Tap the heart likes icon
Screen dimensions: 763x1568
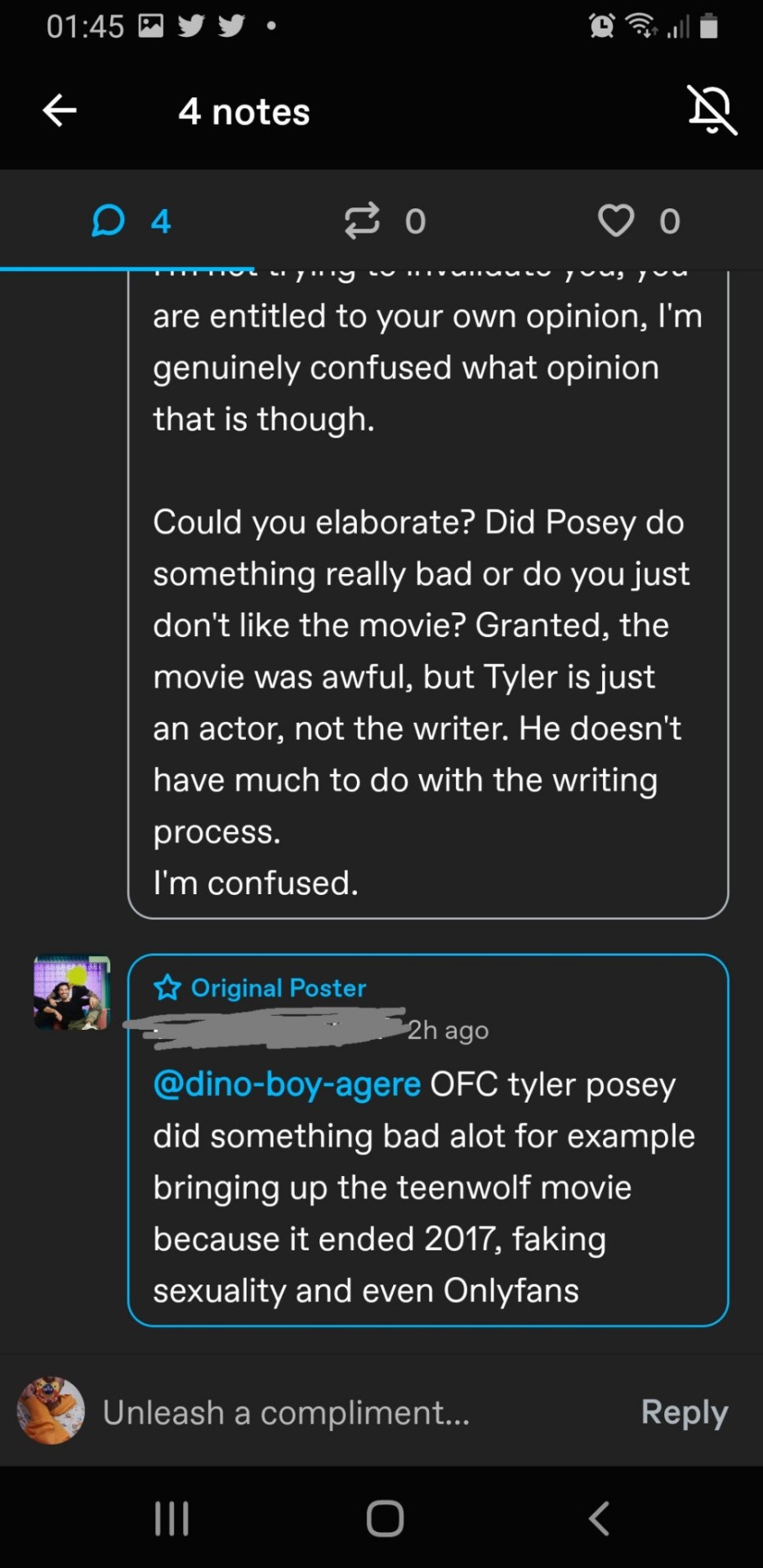616,220
